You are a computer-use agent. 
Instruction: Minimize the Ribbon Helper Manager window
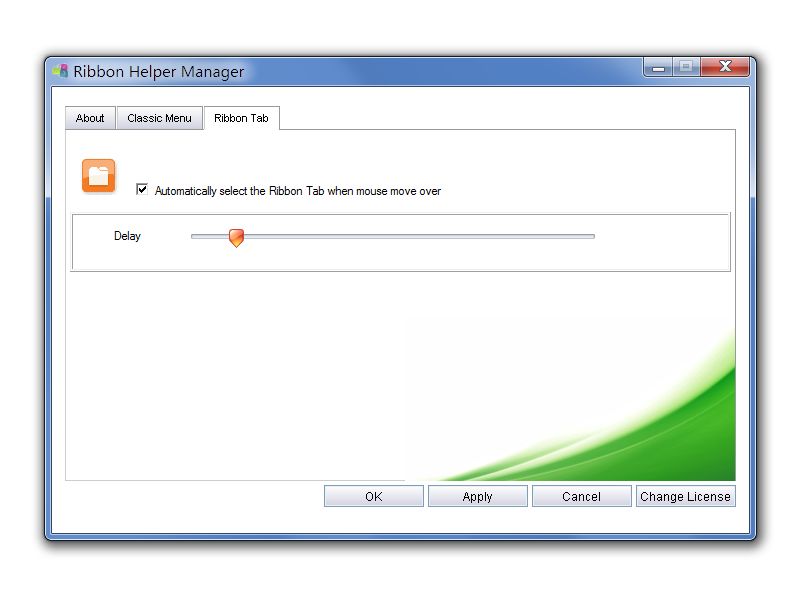coord(658,67)
